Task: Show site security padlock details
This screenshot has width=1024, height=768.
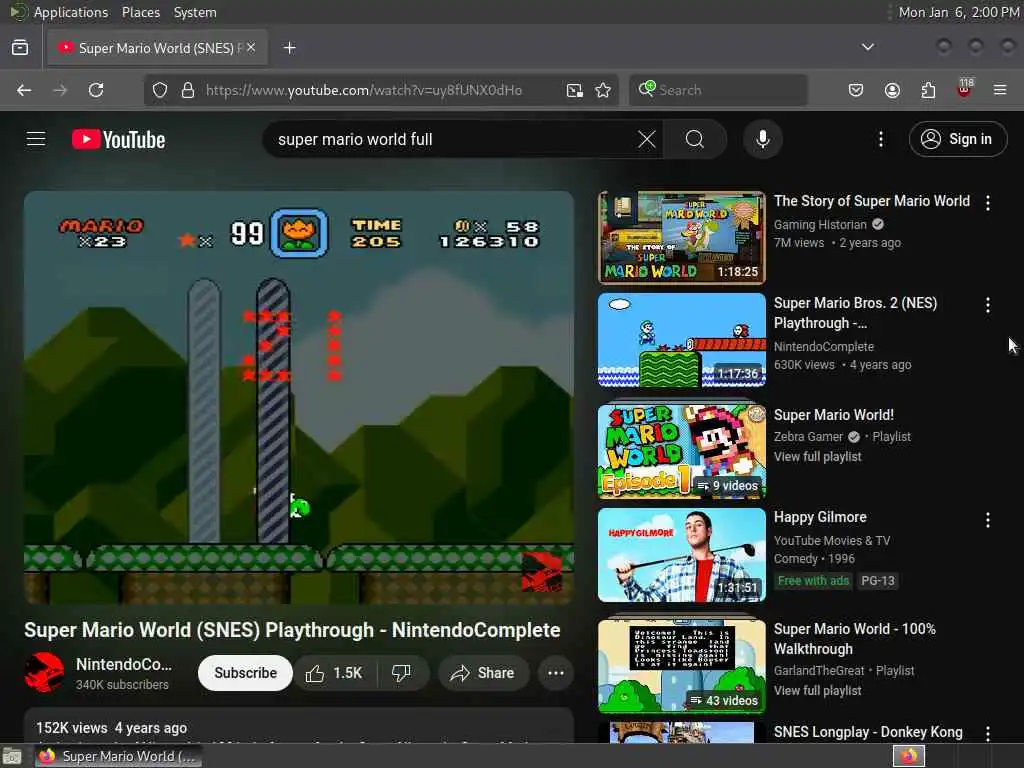Action: (188, 90)
